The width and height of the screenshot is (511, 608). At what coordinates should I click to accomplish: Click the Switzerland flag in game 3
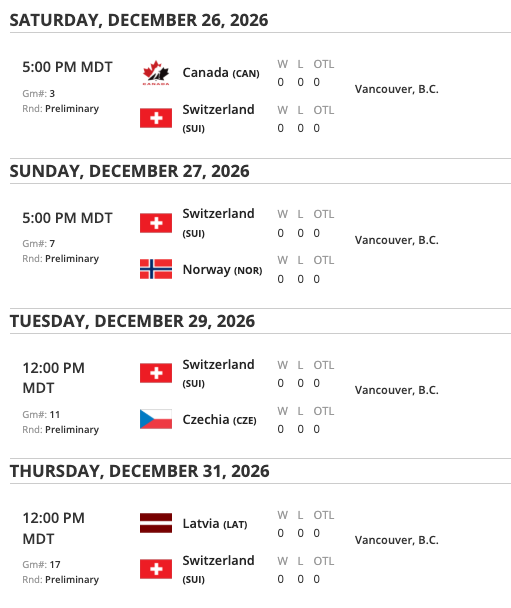(156, 118)
